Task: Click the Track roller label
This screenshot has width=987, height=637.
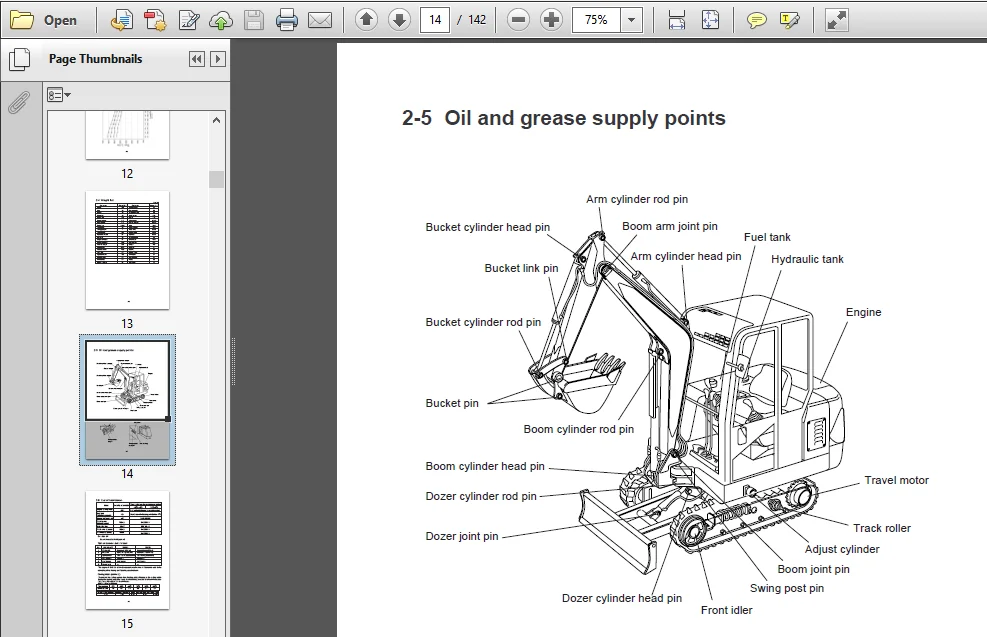Action: pos(882,528)
